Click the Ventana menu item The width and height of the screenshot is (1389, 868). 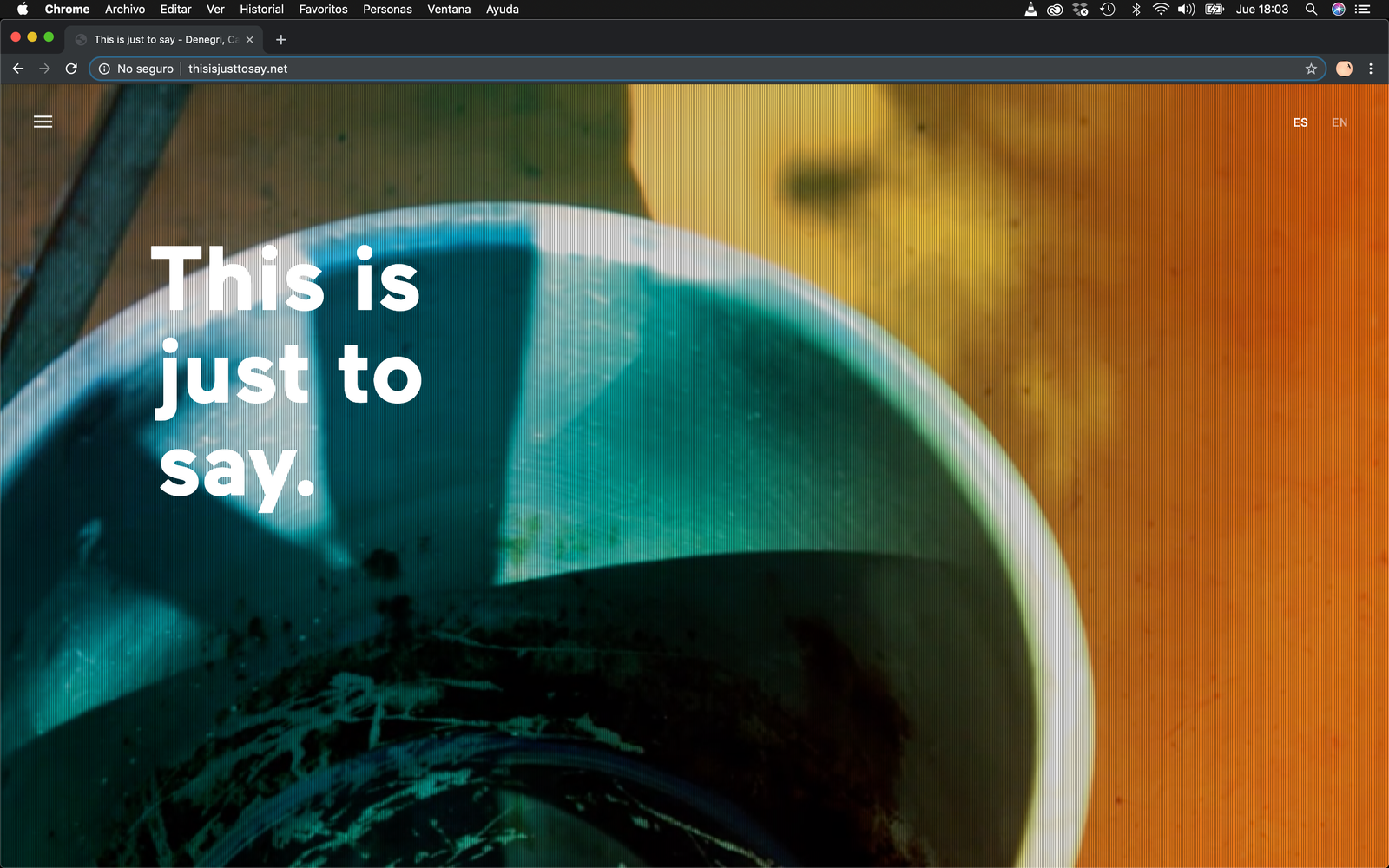click(x=449, y=10)
